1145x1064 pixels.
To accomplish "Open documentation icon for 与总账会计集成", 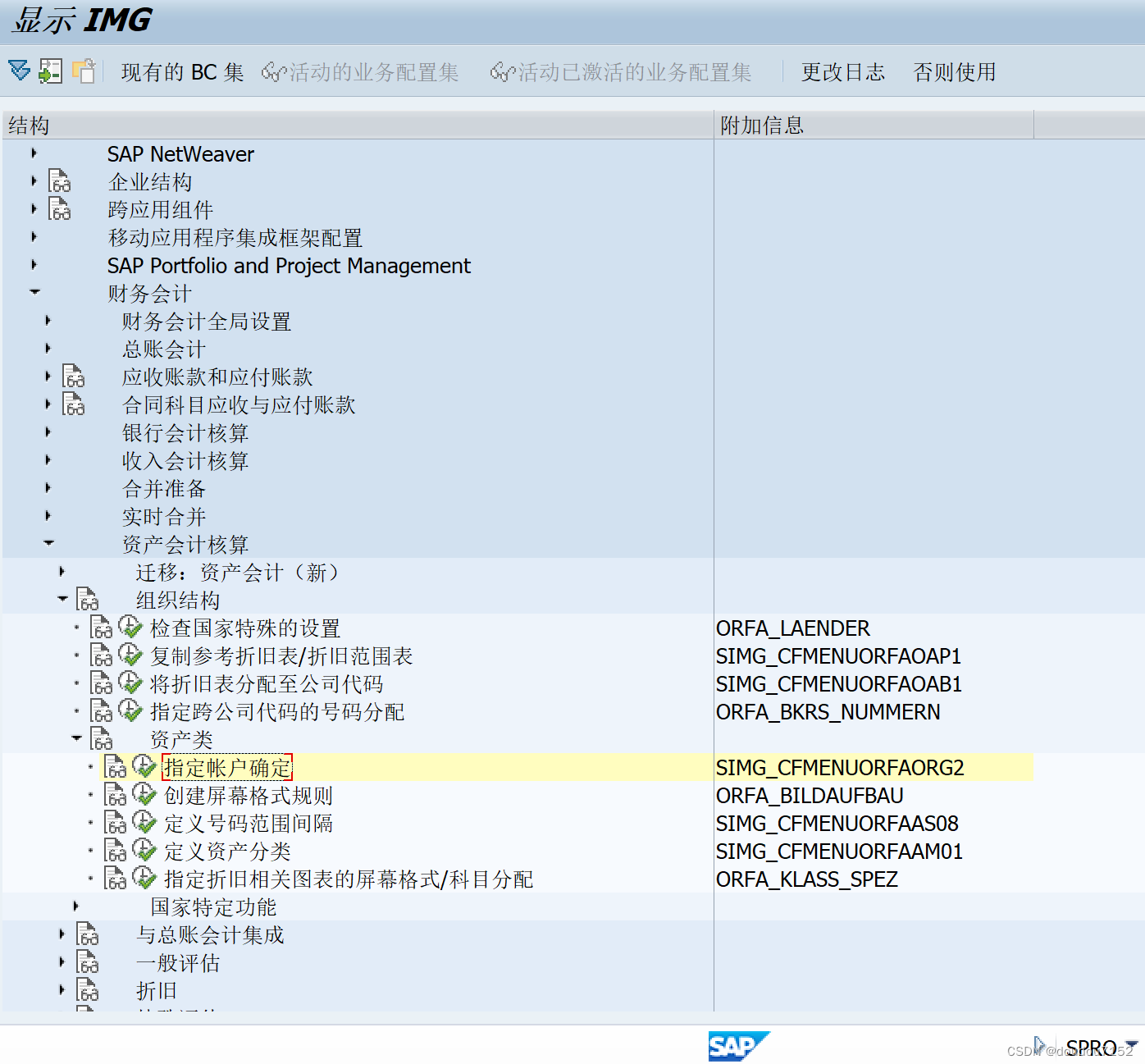I will 88,934.
